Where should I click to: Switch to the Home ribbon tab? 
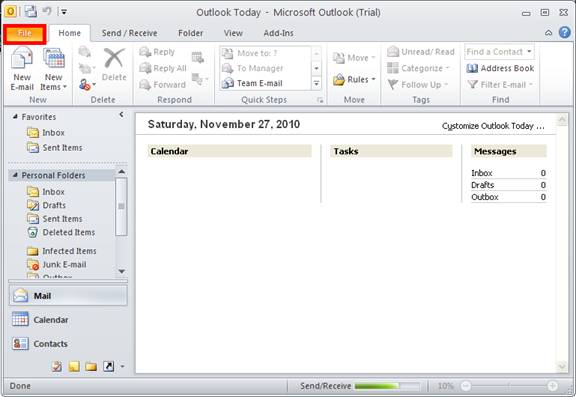click(69, 33)
